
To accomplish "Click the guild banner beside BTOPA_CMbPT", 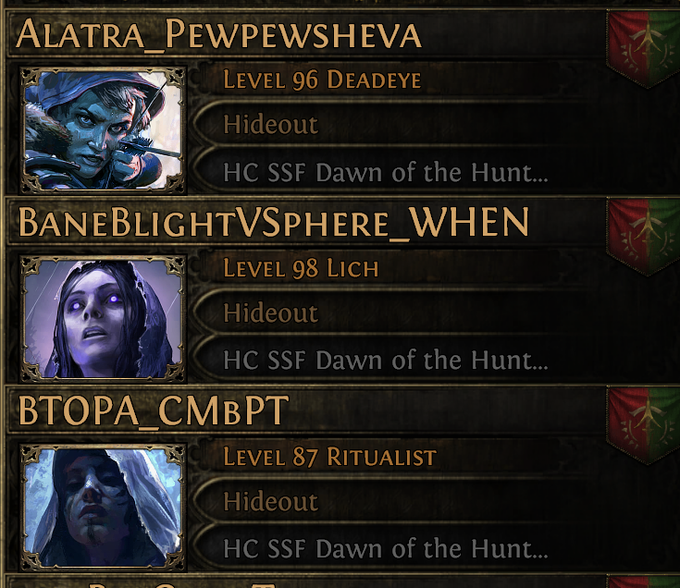I will click(643, 425).
